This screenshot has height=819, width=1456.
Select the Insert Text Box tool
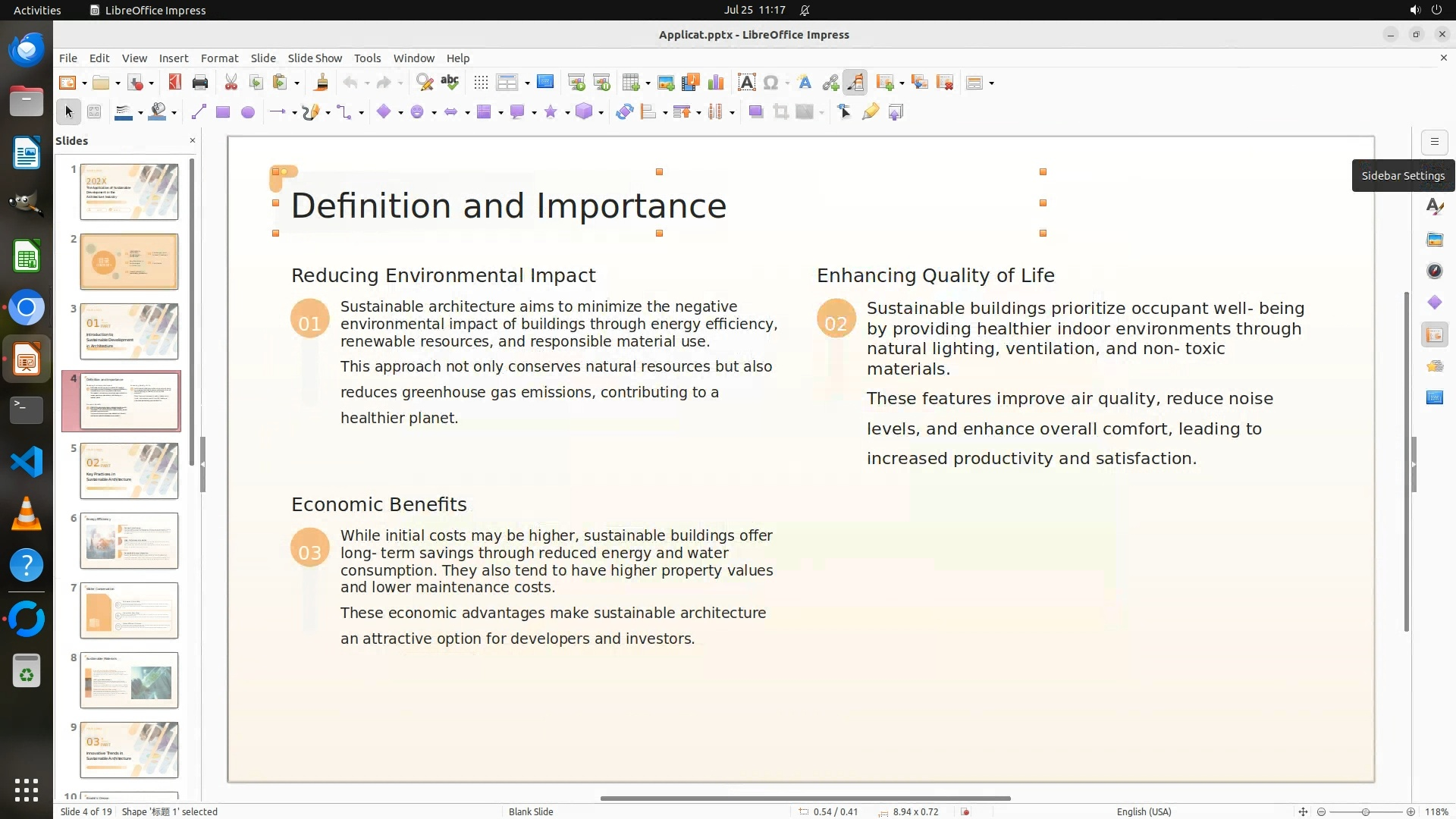746,83
